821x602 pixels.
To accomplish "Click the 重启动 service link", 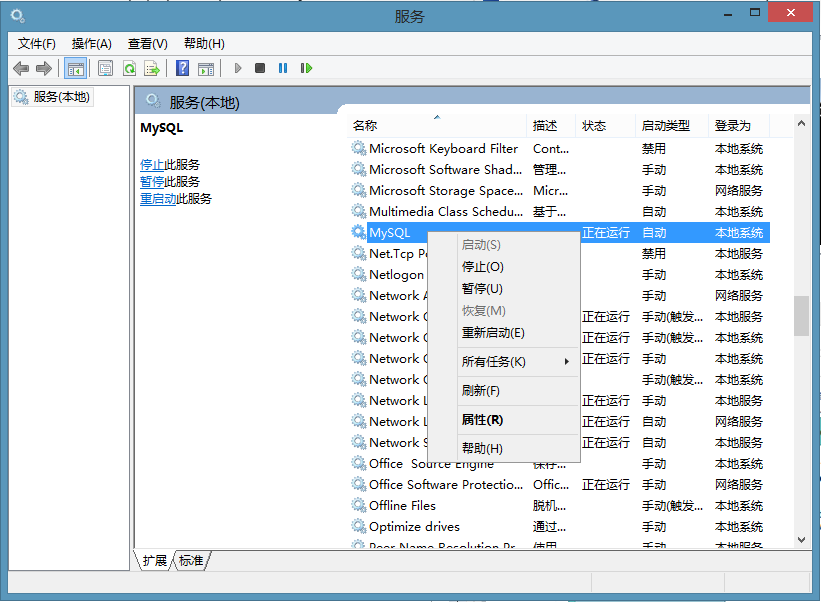I will [158, 199].
